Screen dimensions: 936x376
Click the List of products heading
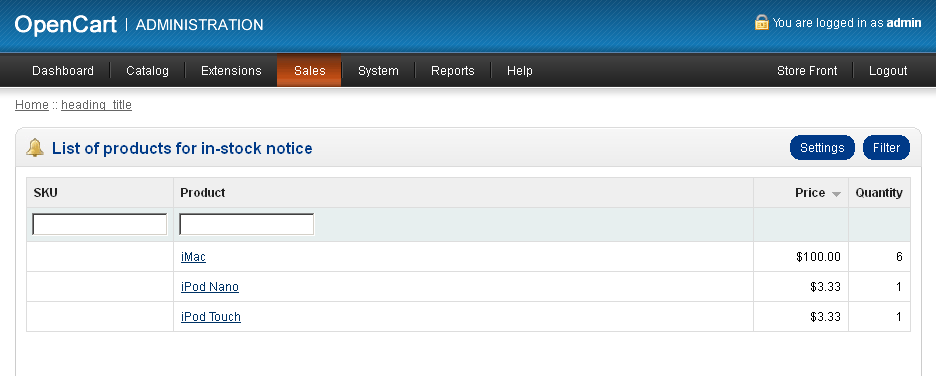[182, 148]
